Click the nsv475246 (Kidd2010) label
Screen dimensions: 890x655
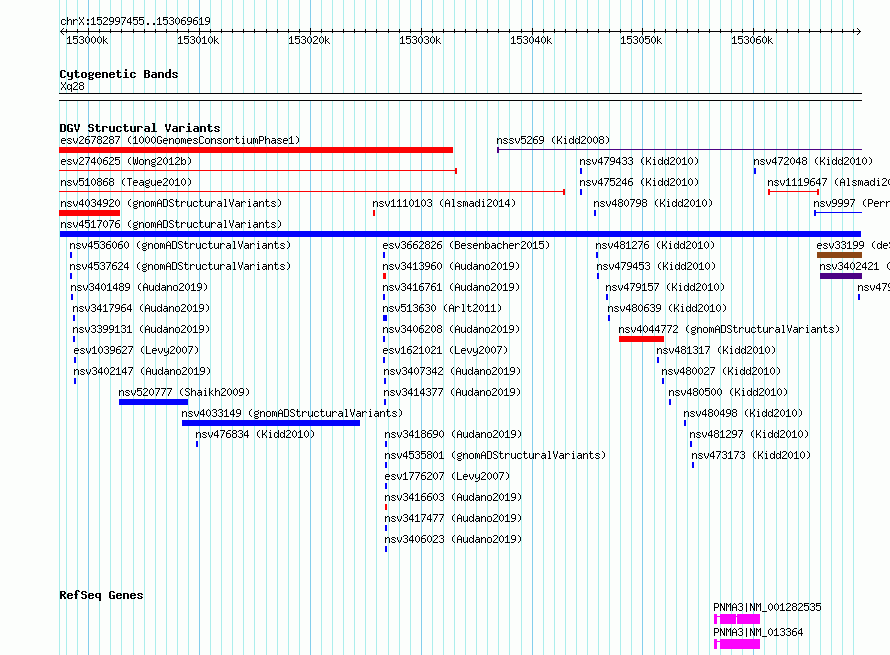[x=639, y=182]
